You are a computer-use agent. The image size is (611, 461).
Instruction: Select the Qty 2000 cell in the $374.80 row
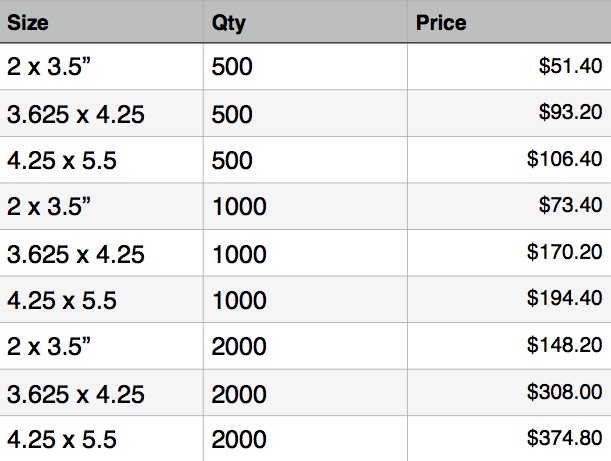click(239, 439)
